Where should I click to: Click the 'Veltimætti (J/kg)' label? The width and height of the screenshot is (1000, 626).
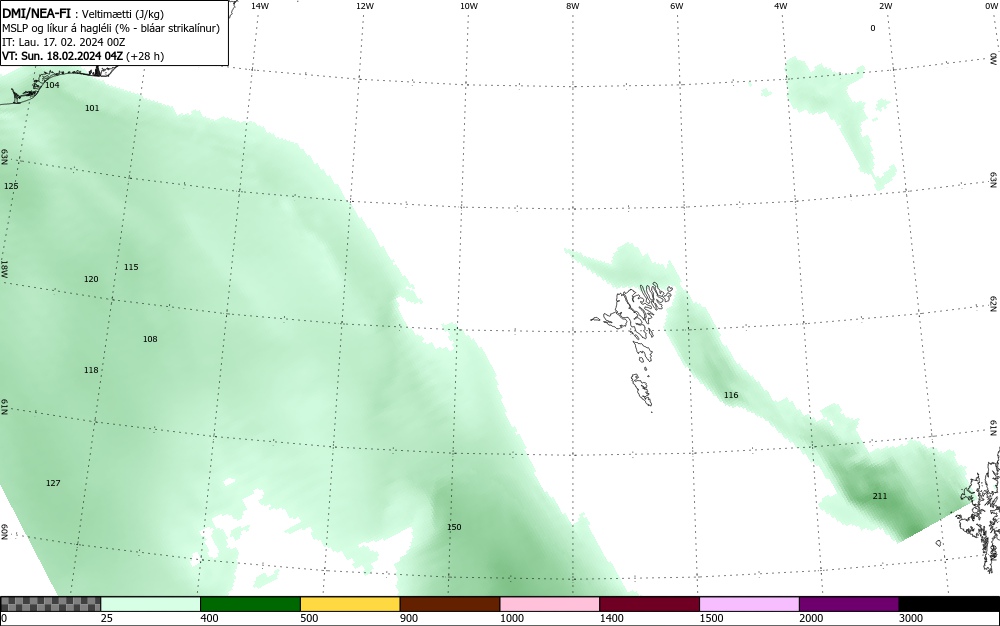(x=123, y=14)
